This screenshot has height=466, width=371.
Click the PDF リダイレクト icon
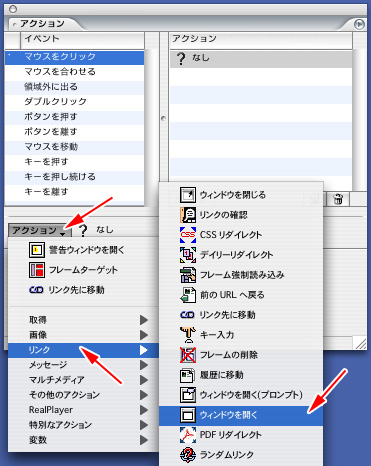point(188,435)
